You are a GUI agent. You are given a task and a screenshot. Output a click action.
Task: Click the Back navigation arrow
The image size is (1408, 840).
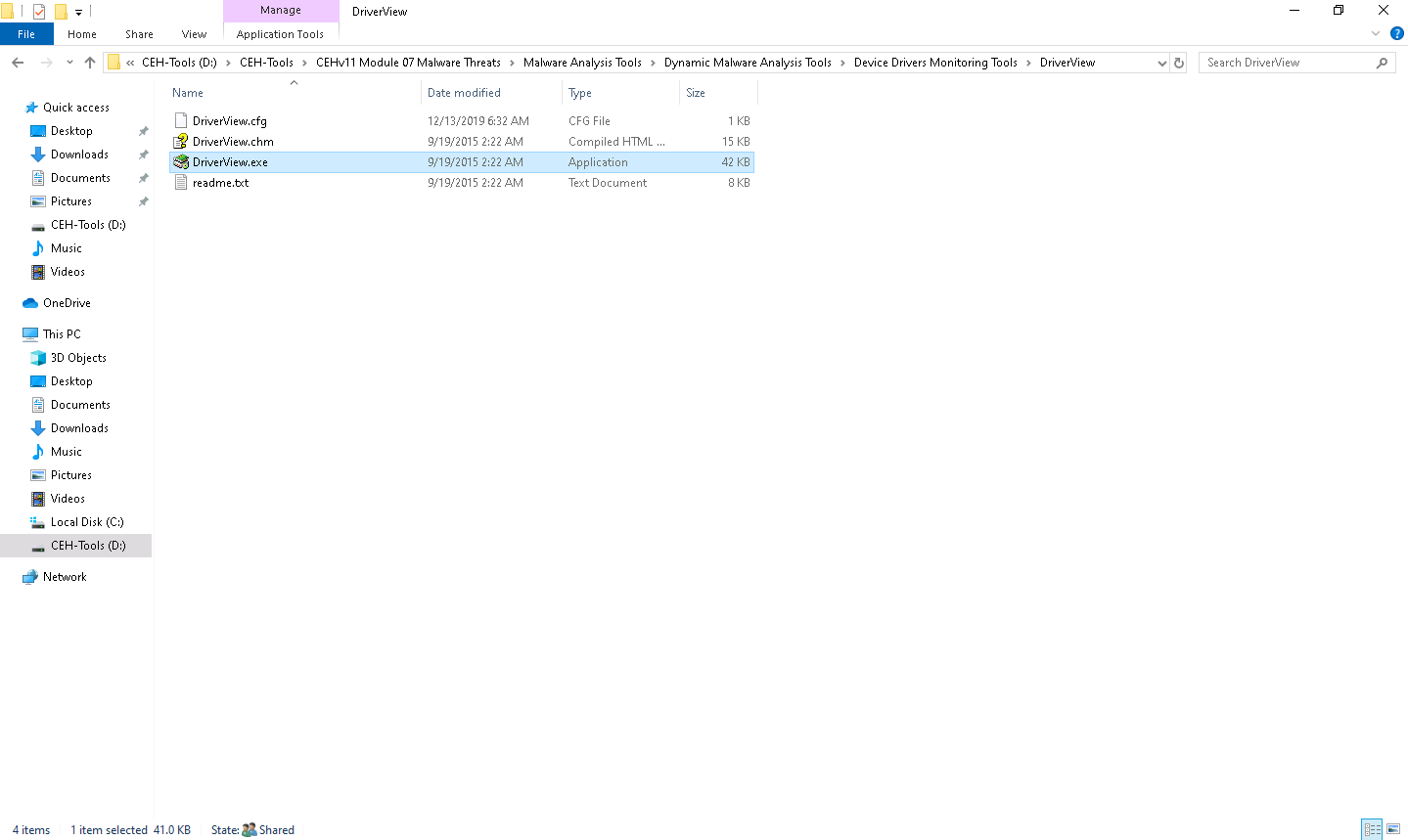click(18, 63)
